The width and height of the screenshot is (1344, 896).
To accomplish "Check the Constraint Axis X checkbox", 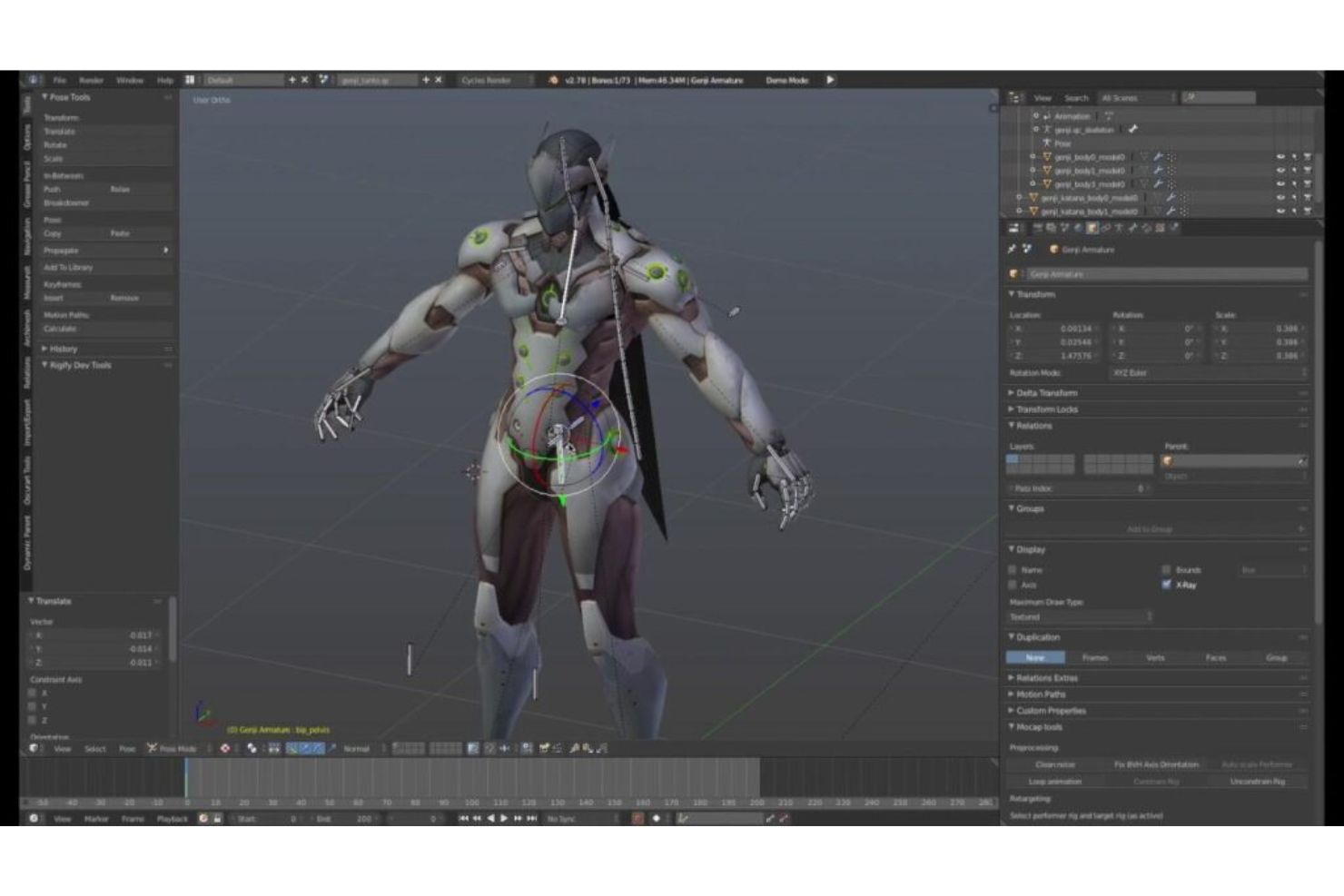I will [33, 693].
